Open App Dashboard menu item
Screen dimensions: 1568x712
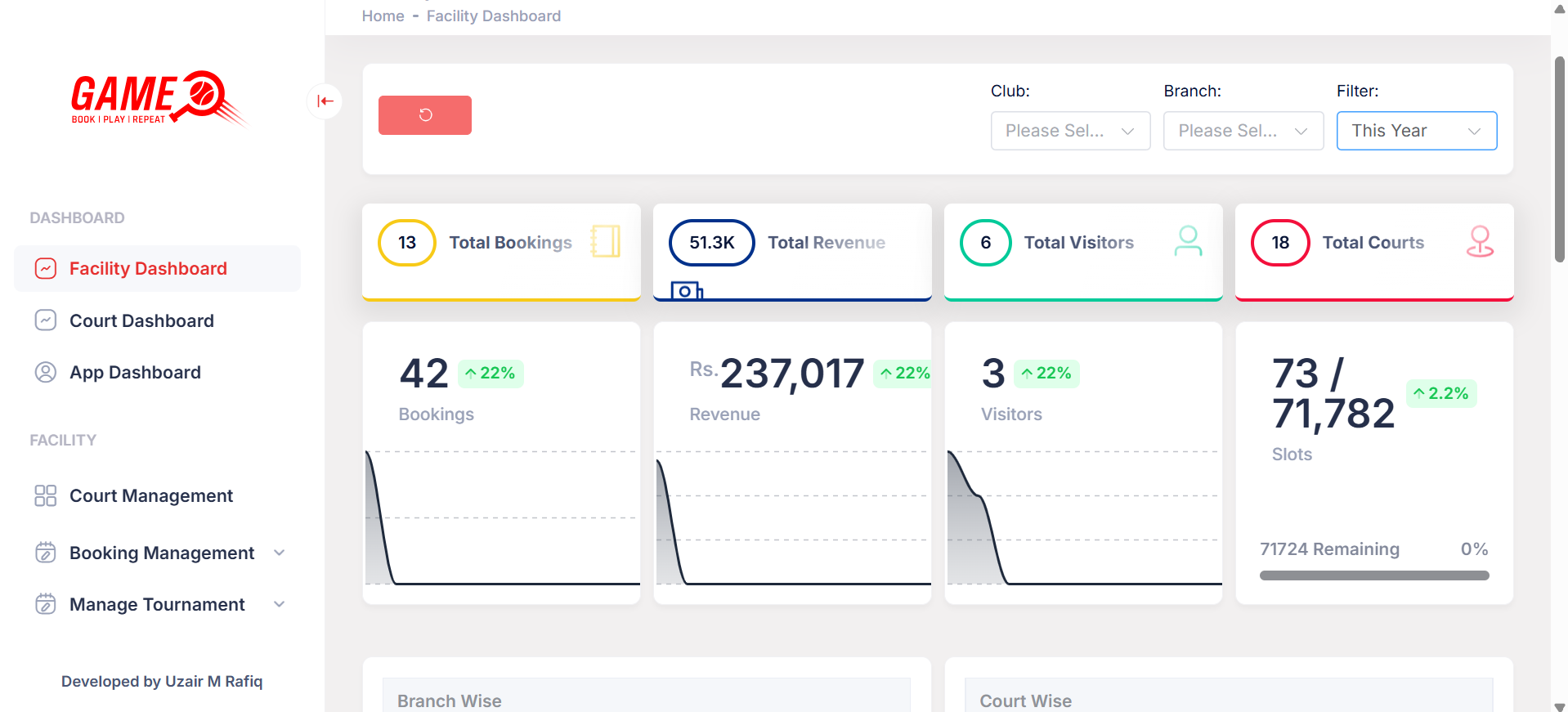pyautogui.click(x=157, y=372)
